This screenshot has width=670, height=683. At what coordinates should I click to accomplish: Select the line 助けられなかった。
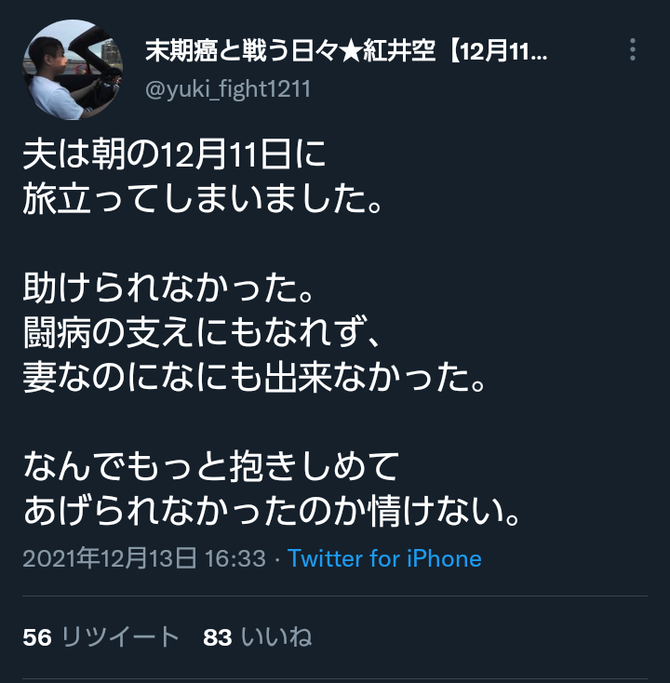click(x=168, y=288)
